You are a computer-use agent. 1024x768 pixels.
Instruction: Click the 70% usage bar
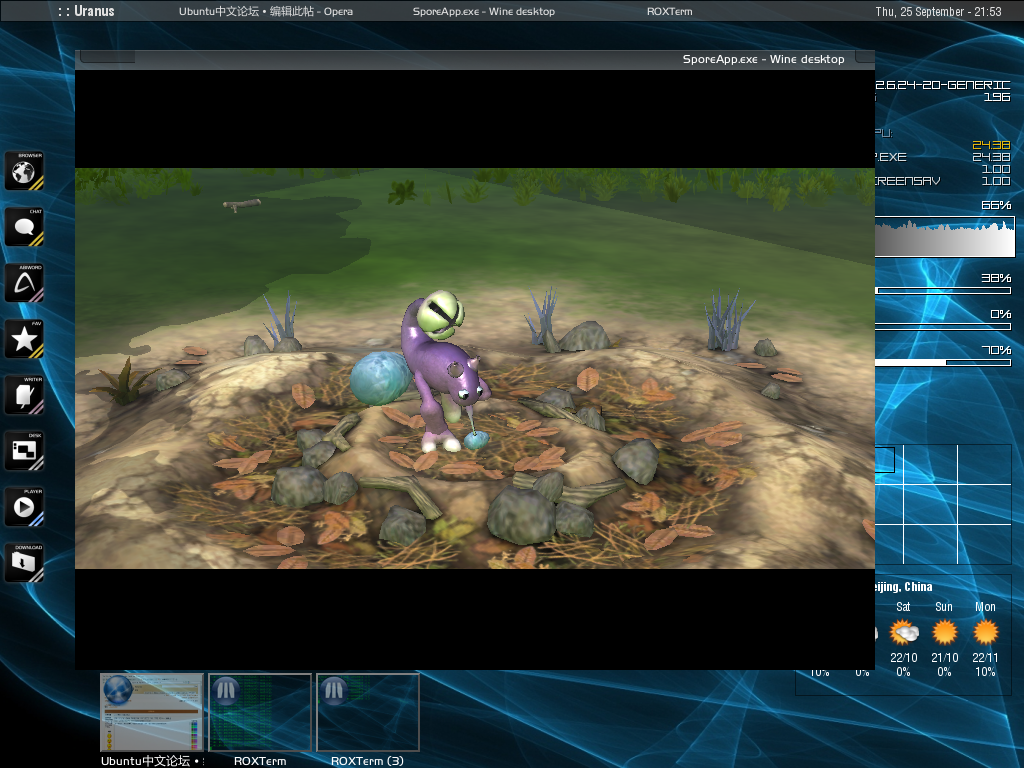pyautogui.click(x=943, y=362)
